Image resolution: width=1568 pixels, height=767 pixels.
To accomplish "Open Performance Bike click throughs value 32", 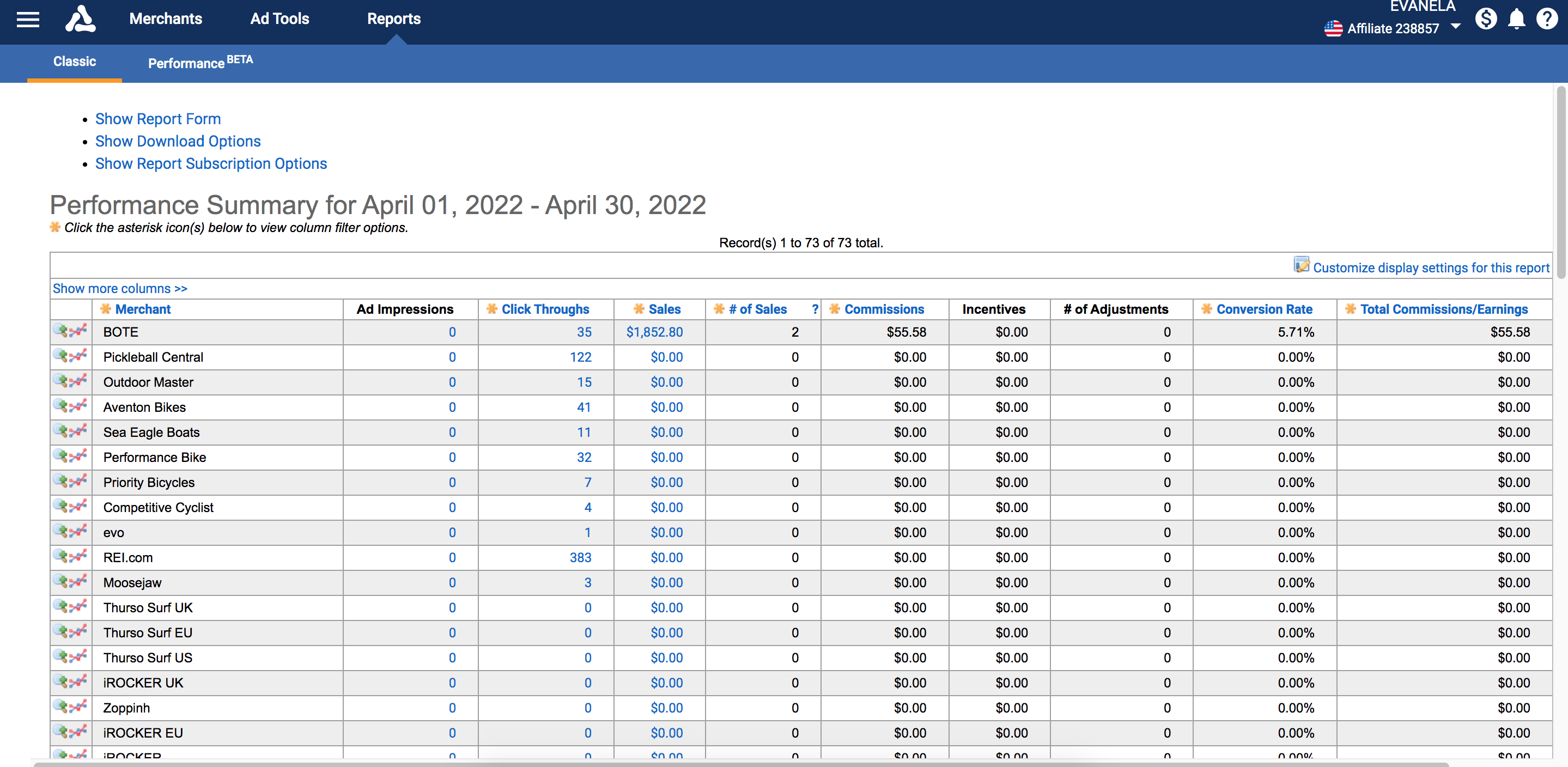I will [x=585, y=457].
